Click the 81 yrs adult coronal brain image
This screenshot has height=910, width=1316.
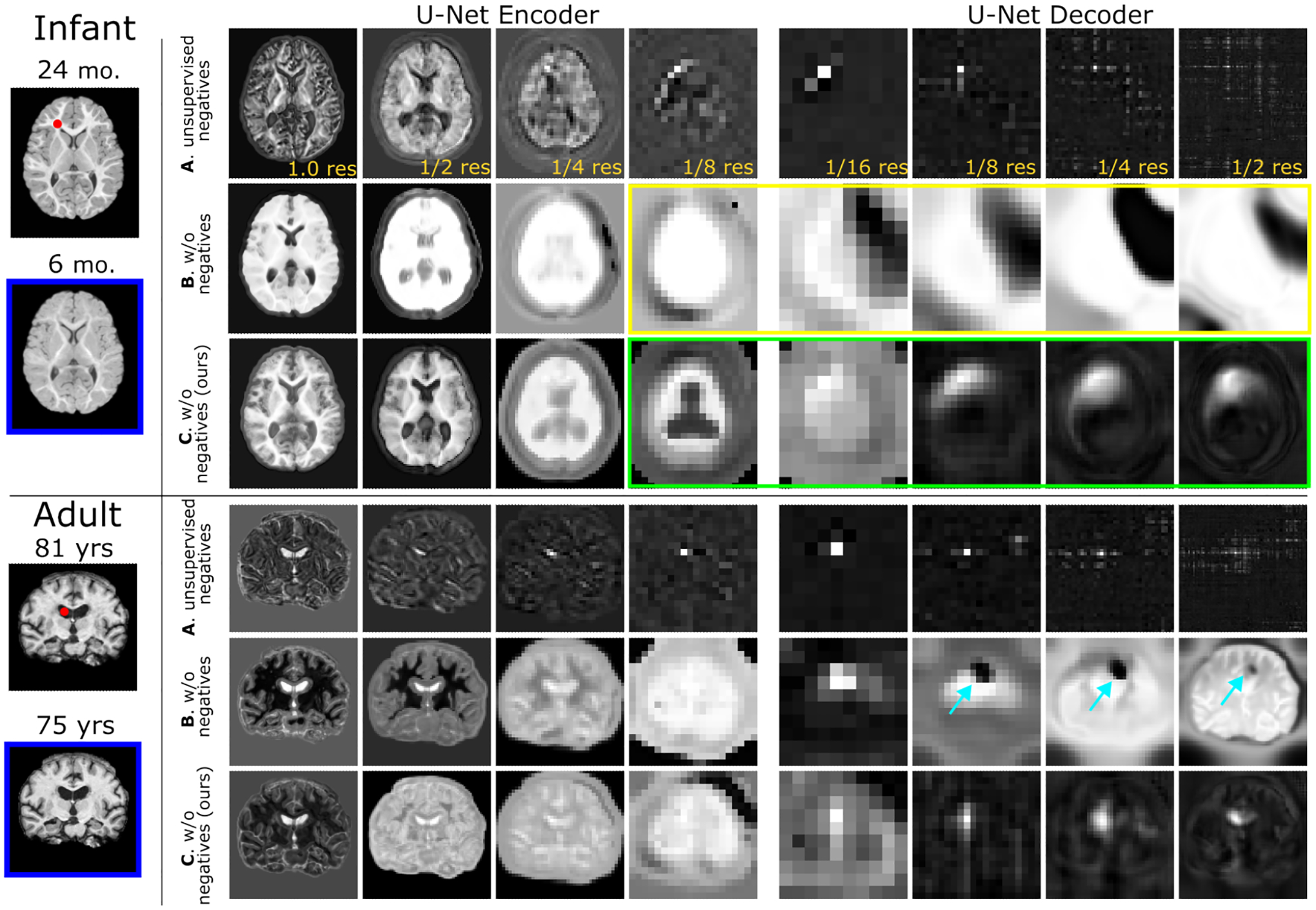73,627
